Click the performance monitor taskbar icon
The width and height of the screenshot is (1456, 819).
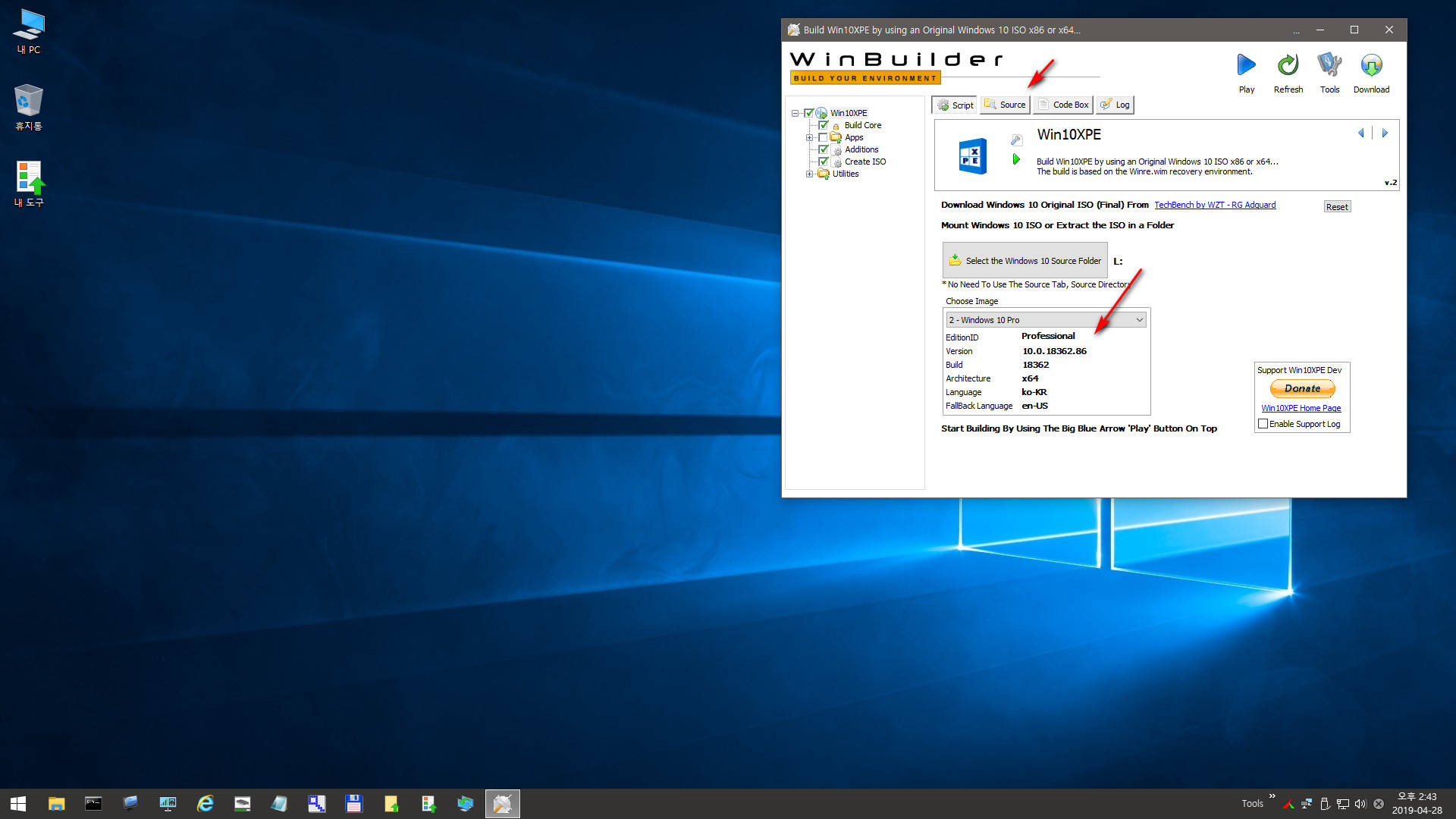168,804
